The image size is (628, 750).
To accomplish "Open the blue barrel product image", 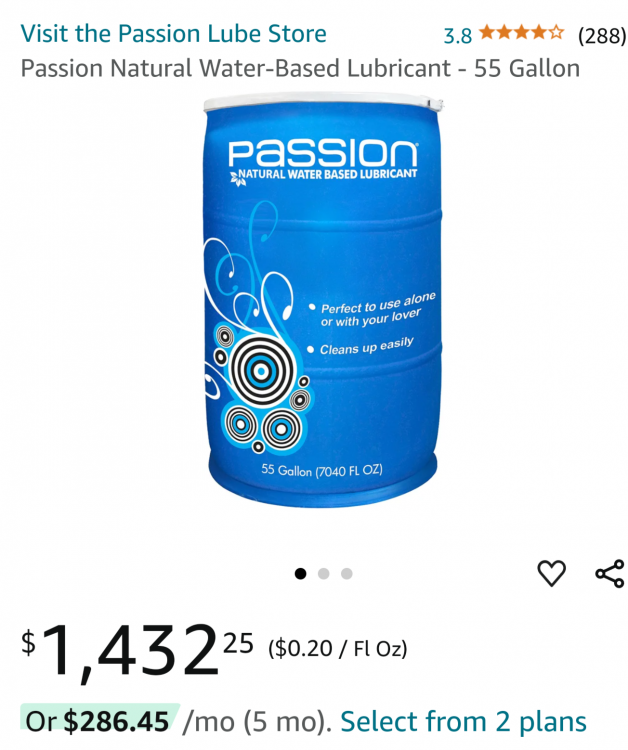I will [x=321, y=300].
